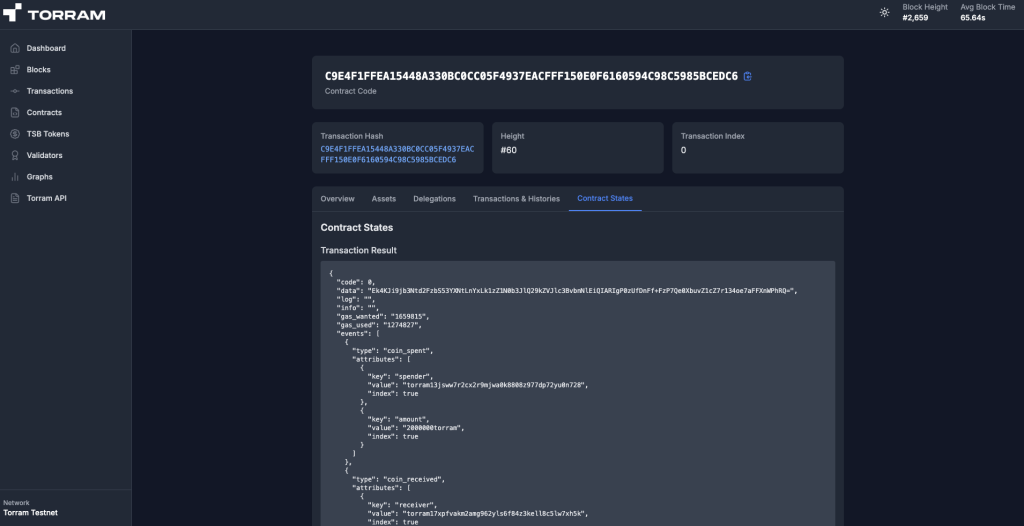Click the Dashboard home icon in sidebar
The image size is (1024, 526).
pyautogui.click(x=15, y=48)
